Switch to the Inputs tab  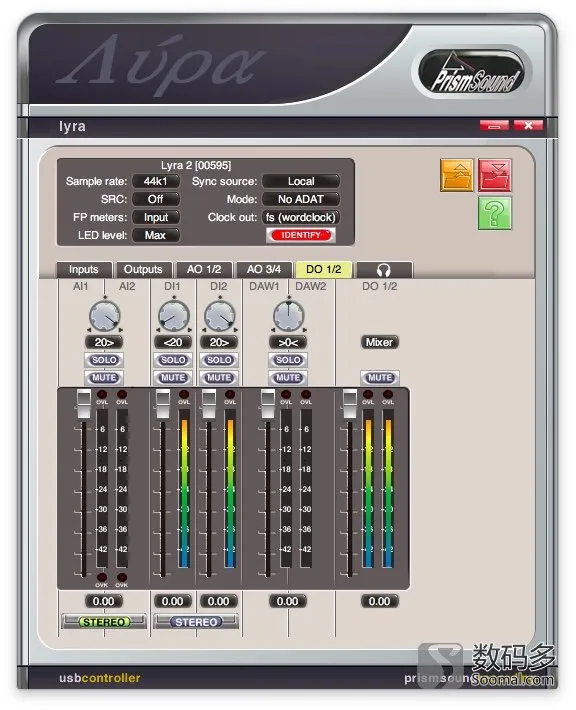click(84, 270)
